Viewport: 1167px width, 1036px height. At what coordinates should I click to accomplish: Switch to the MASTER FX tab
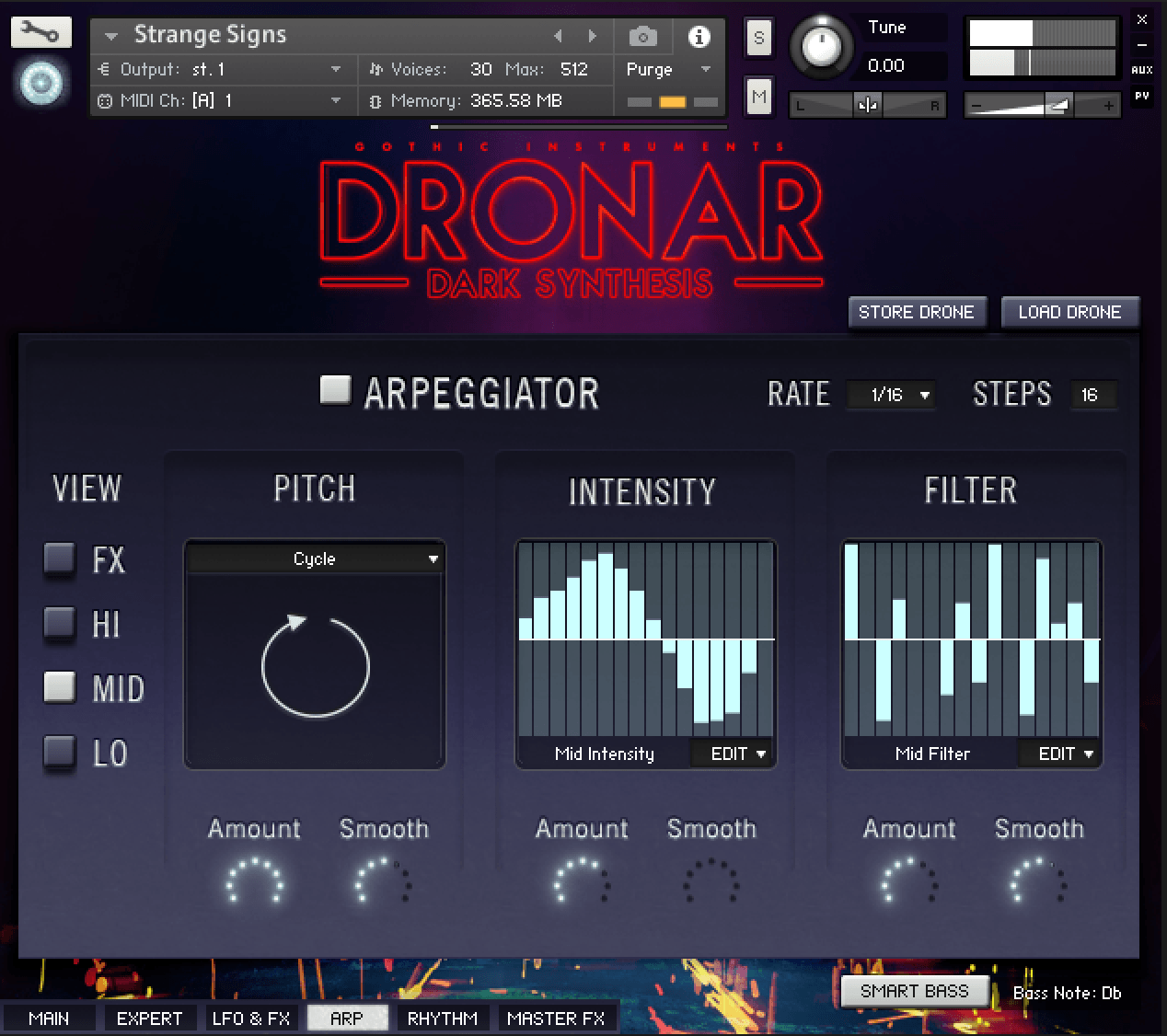point(556,1019)
